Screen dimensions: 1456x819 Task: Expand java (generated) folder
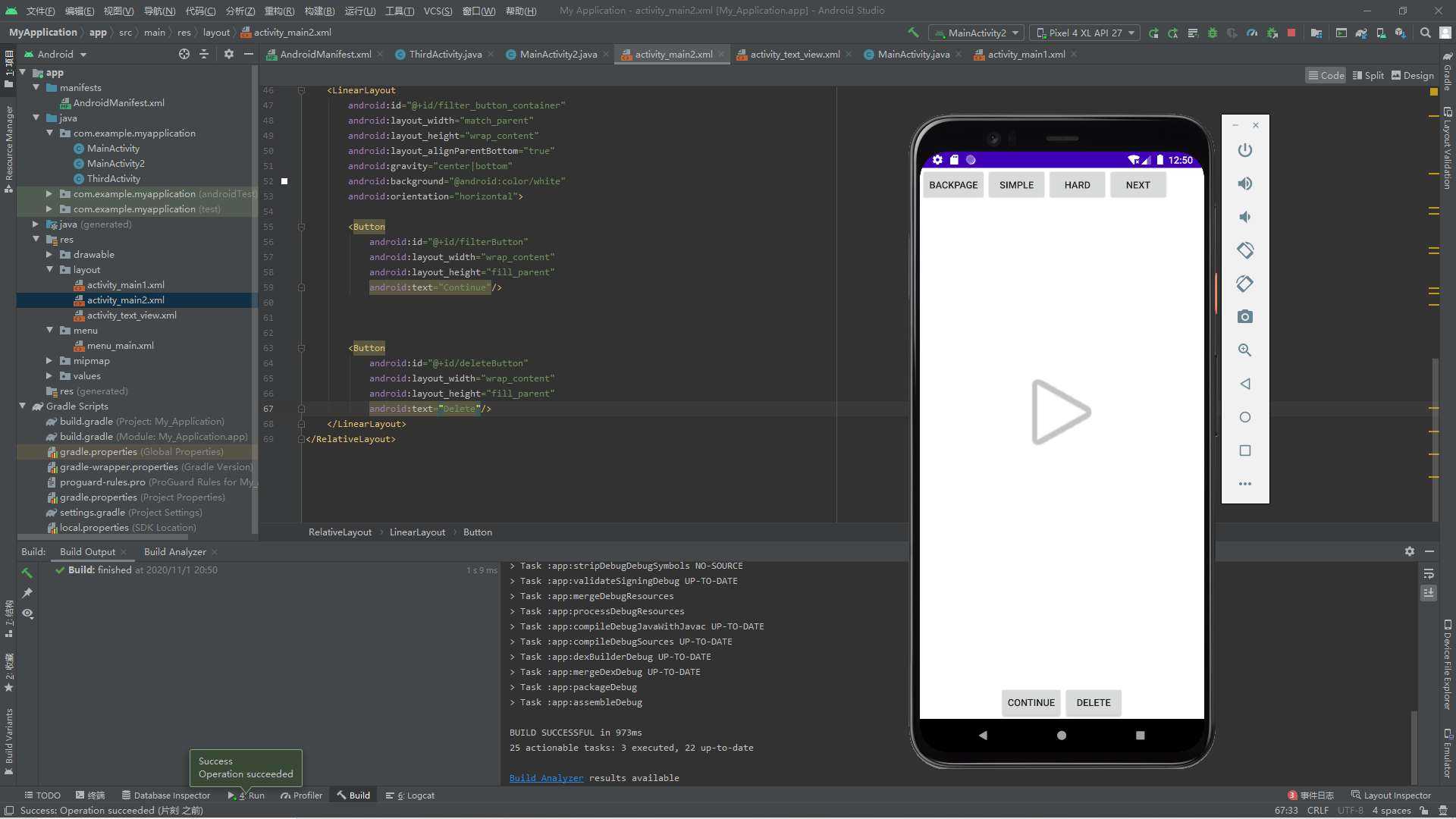coord(36,224)
